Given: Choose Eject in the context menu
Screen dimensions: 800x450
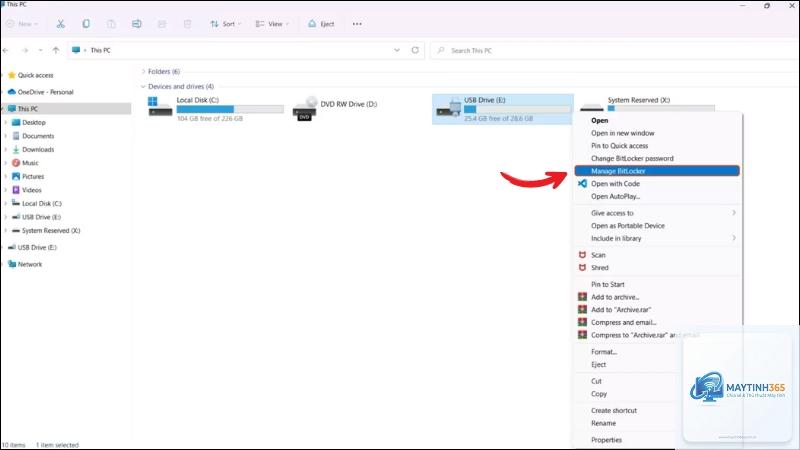Looking at the screenshot, I should [598, 365].
